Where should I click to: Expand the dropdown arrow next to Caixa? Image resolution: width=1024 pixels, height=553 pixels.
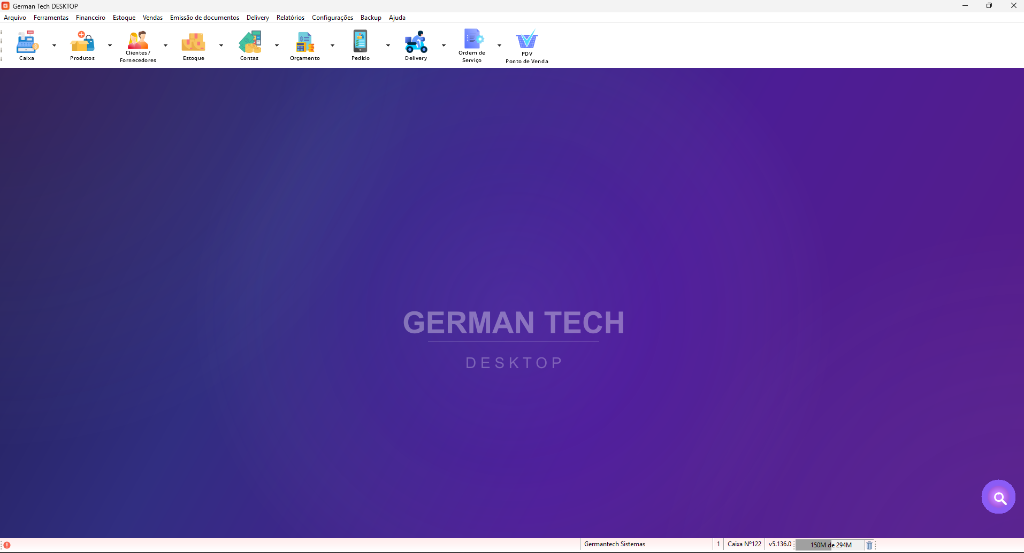click(x=54, y=45)
